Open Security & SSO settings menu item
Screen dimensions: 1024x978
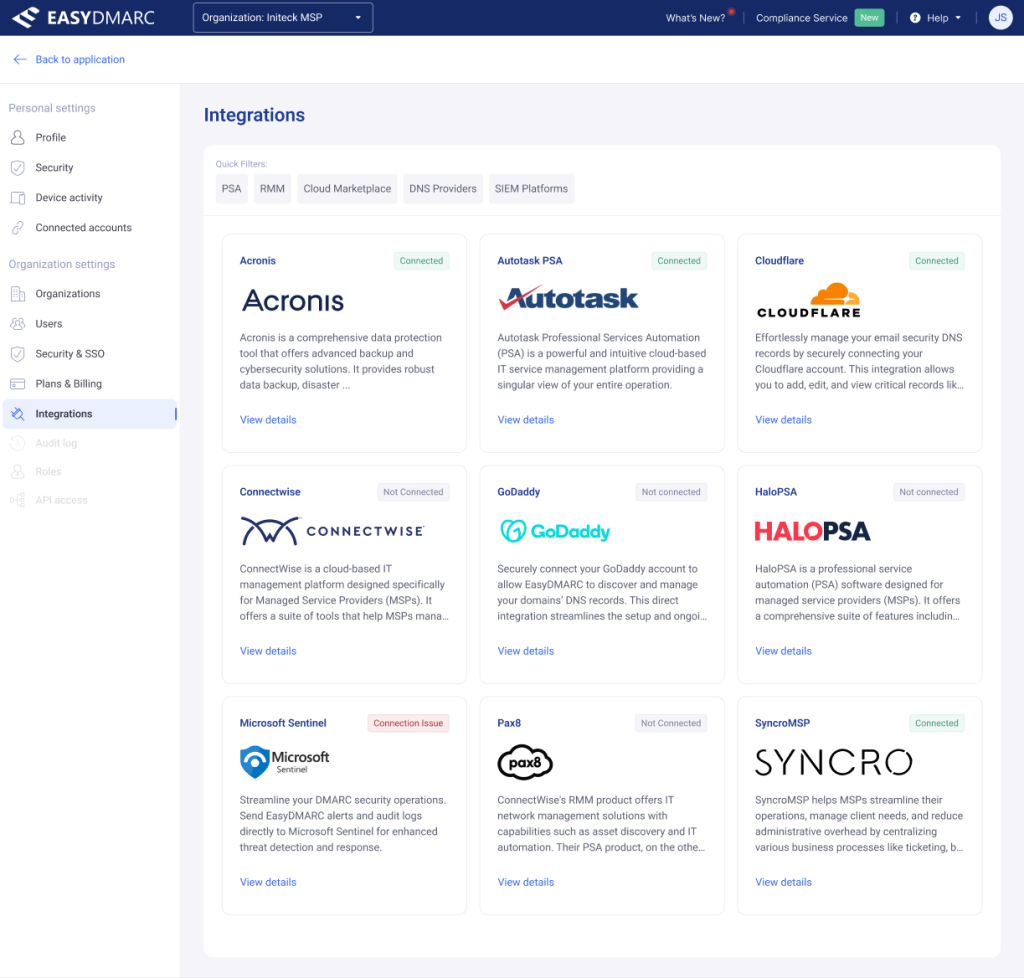pyautogui.click(x=70, y=354)
